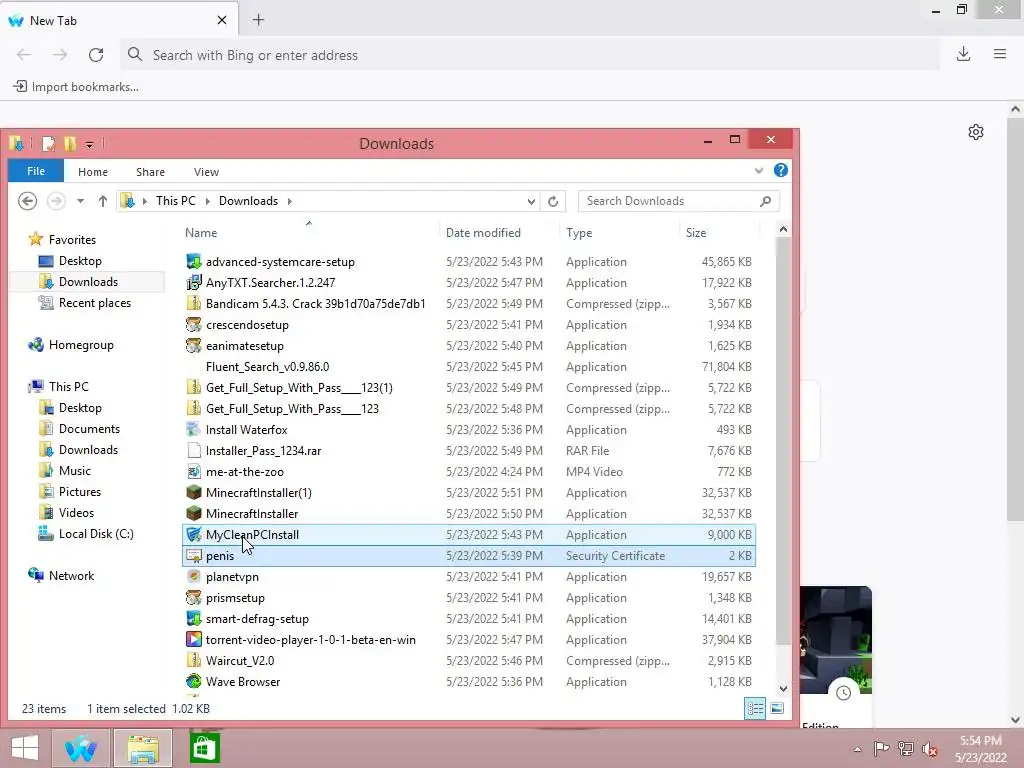Go up one folder level

103,200
